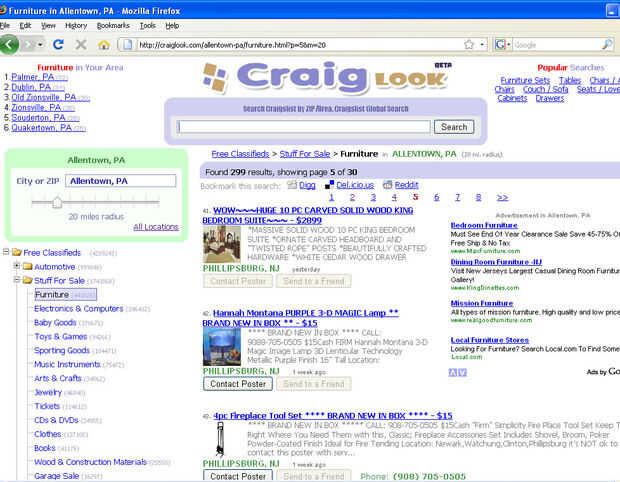Viewport: 620px width, 482px height.
Task: Click the URL address bar
Action: pyautogui.click(x=301, y=45)
